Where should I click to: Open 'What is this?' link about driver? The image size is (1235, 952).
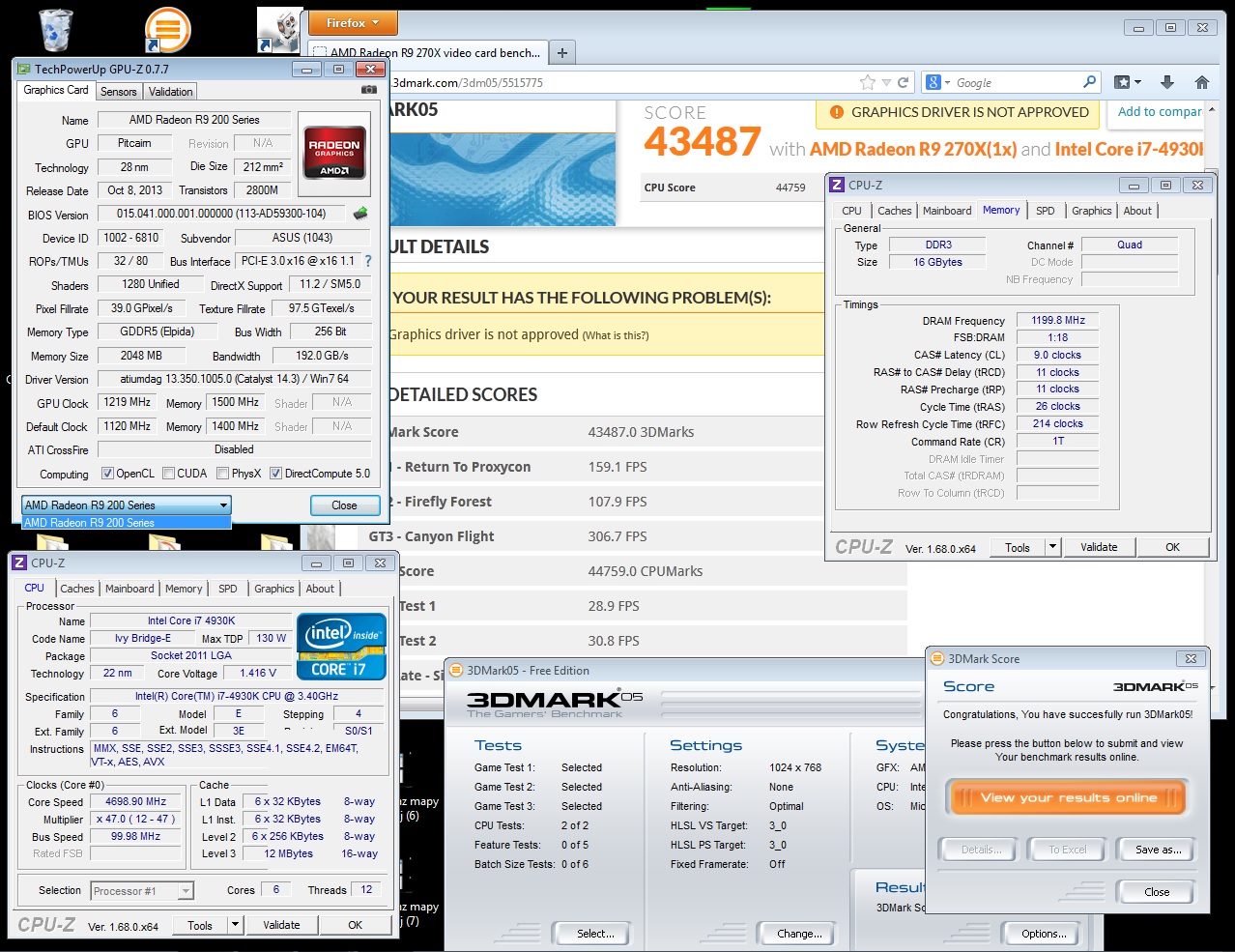click(x=616, y=335)
